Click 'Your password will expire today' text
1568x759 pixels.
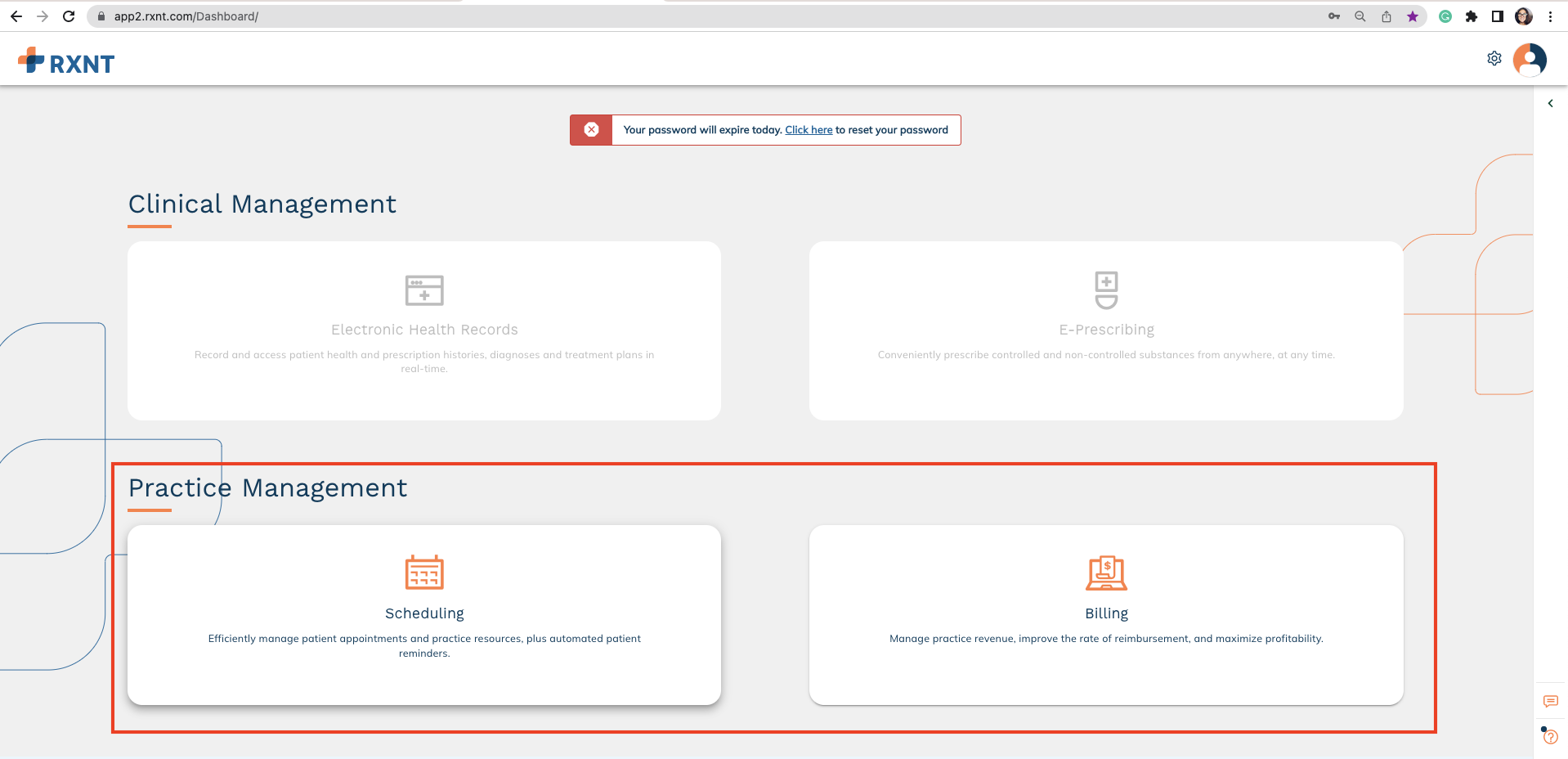coord(702,130)
